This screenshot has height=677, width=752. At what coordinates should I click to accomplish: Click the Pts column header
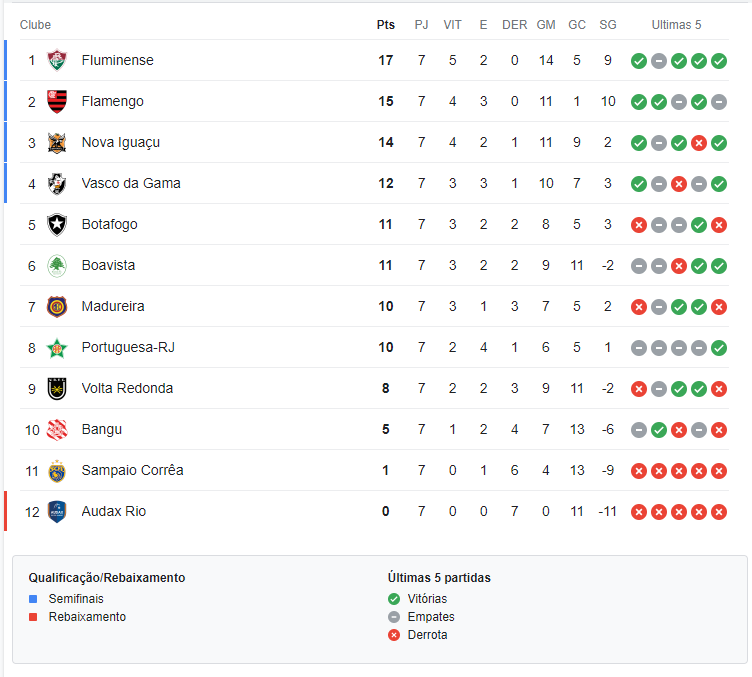386,25
